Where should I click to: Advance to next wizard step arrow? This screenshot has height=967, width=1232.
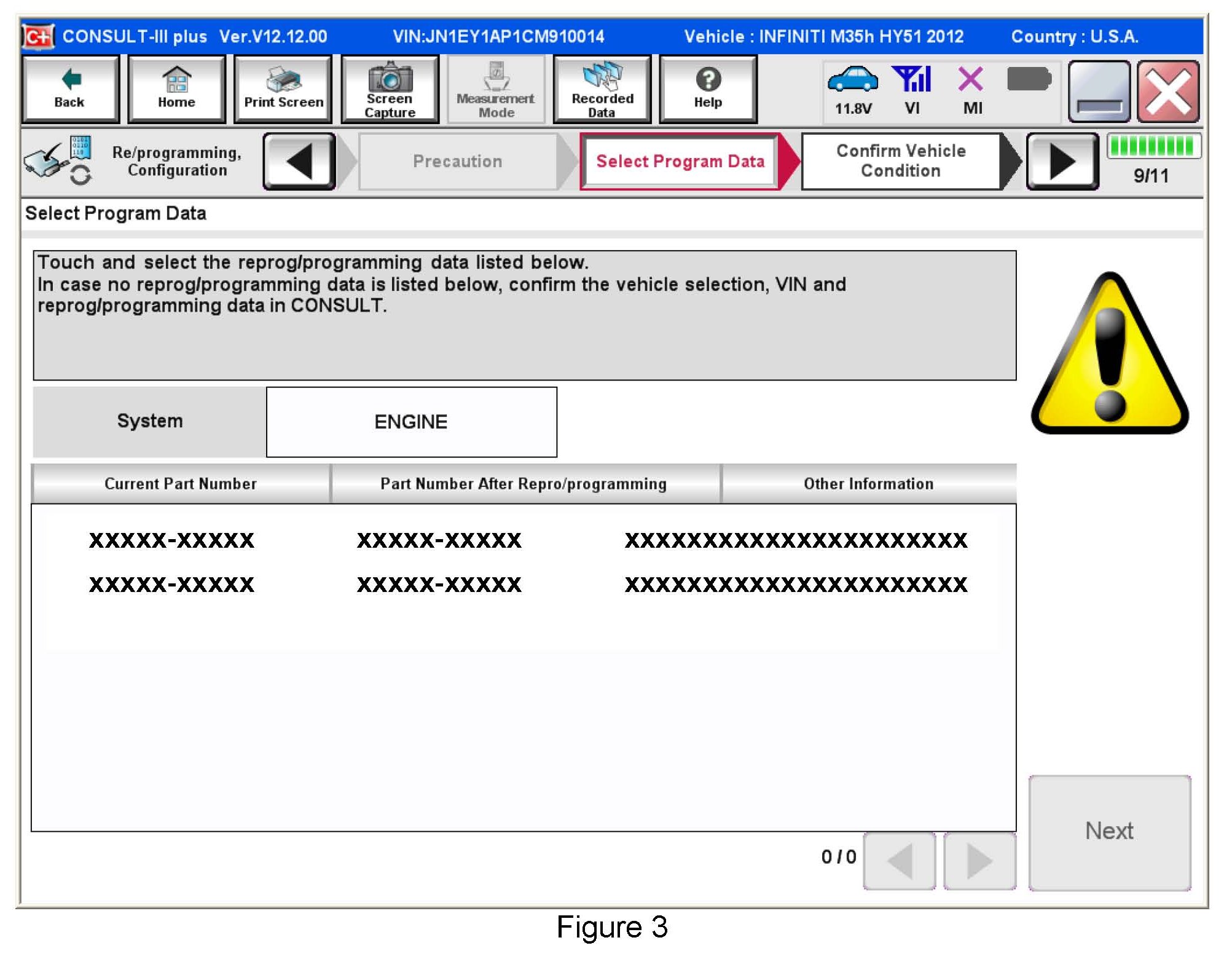[1062, 162]
